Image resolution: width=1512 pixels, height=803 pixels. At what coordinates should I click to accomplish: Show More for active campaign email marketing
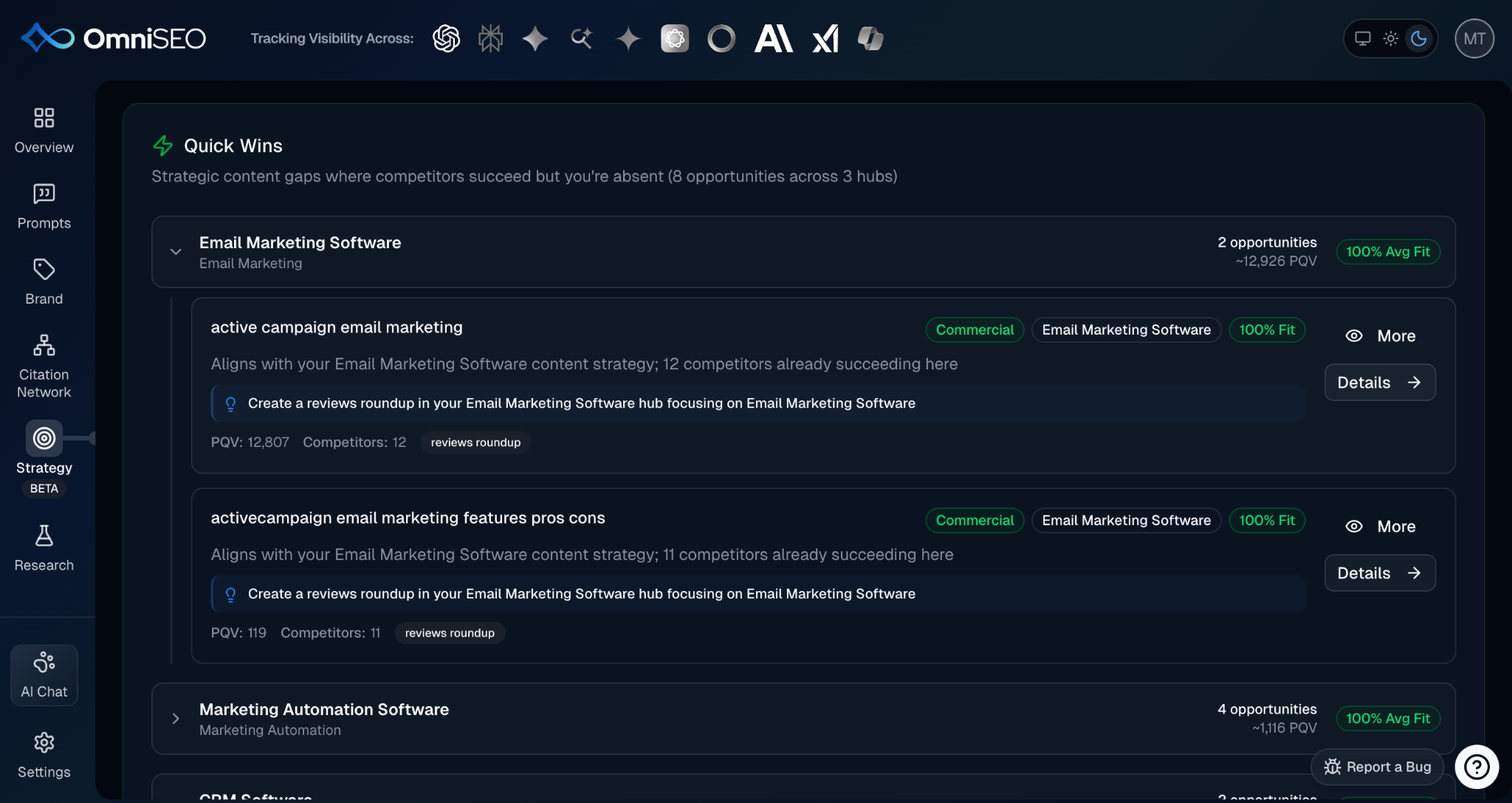[x=1380, y=336]
